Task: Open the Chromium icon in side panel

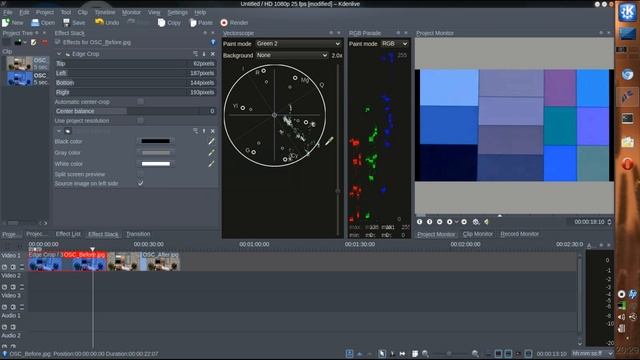Action: 627,74
